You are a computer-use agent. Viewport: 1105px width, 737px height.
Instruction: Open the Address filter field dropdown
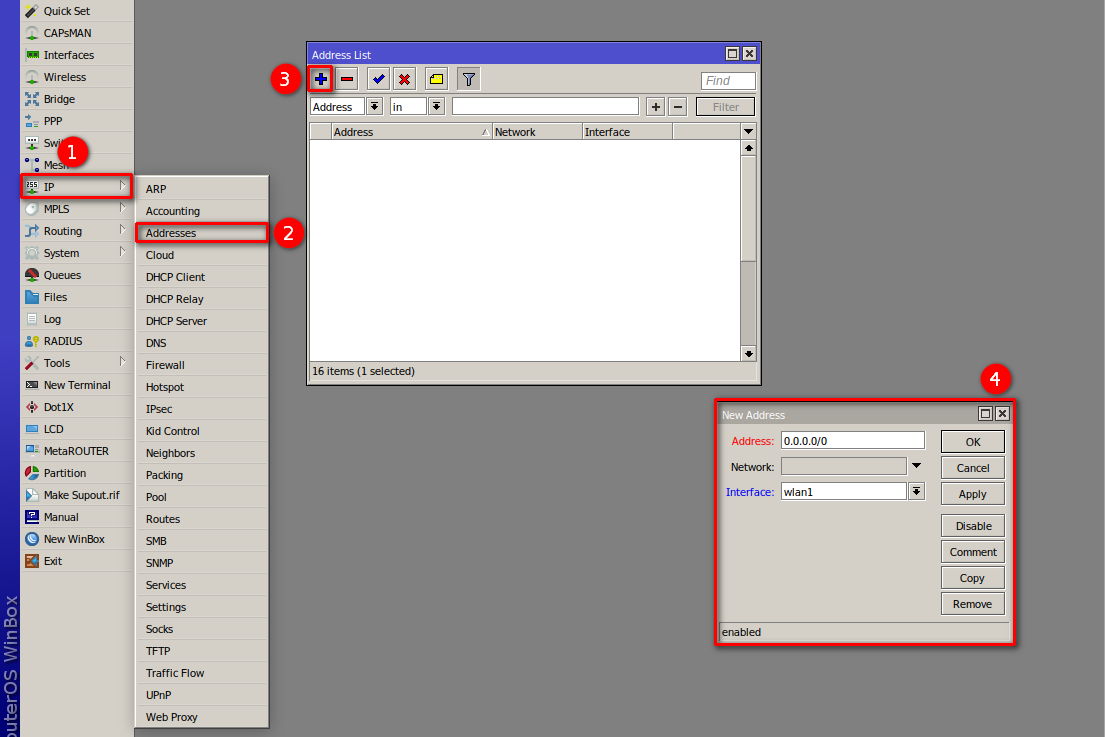pyautogui.click(x=375, y=106)
